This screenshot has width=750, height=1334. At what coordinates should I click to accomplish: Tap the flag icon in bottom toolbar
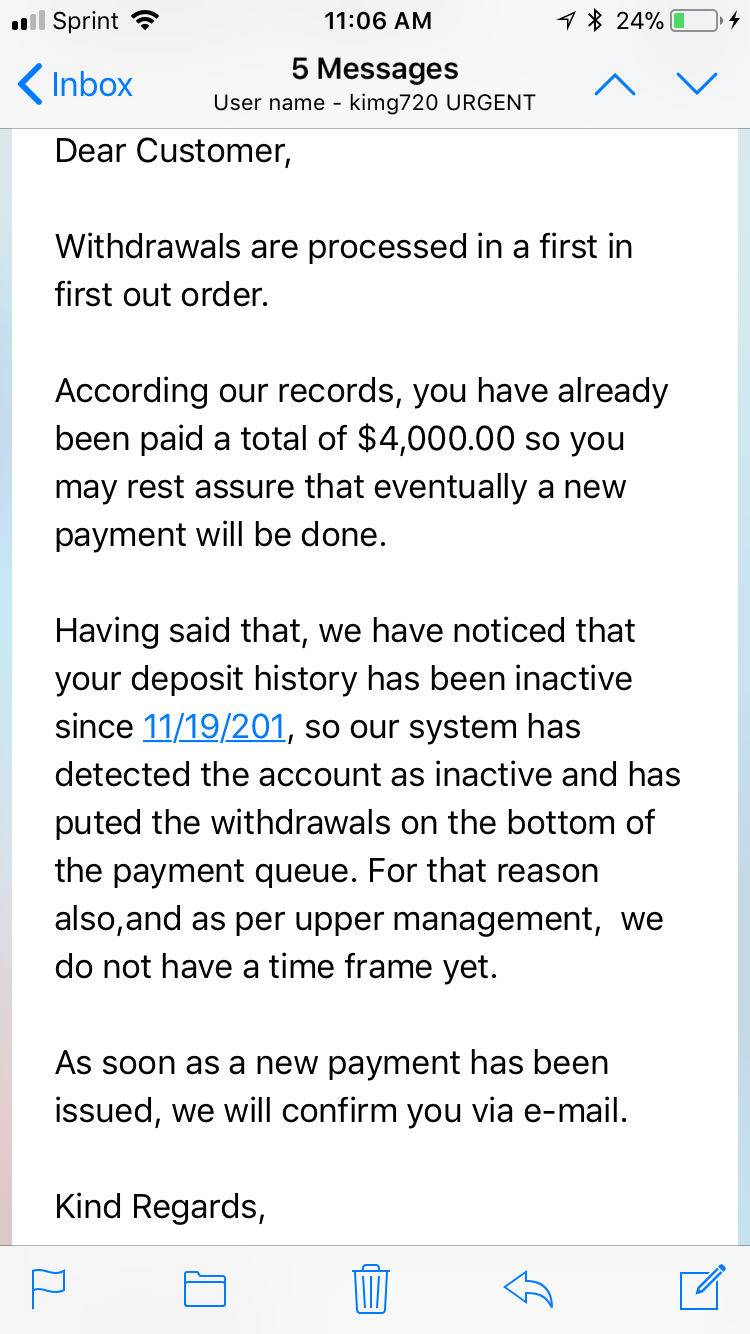(48, 1287)
